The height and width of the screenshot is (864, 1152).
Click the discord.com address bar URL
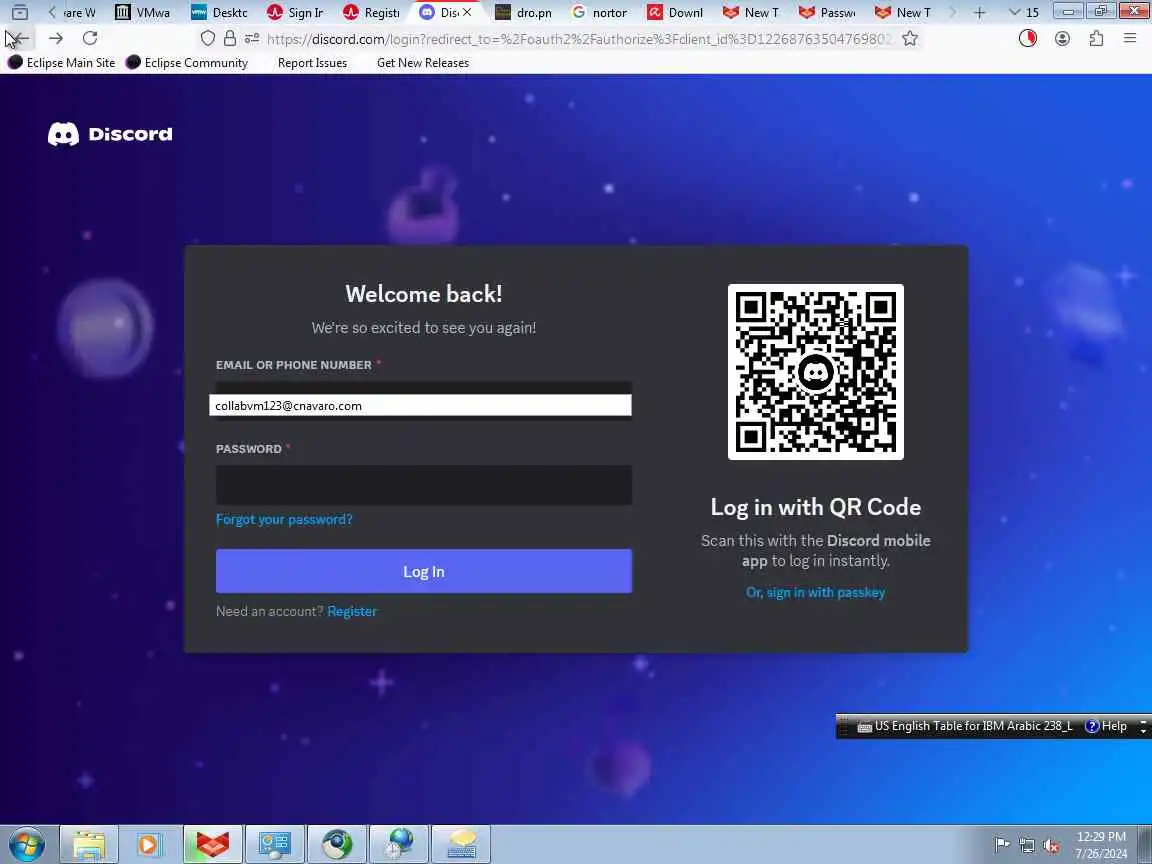pyautogui.click(x=580, y=39)
